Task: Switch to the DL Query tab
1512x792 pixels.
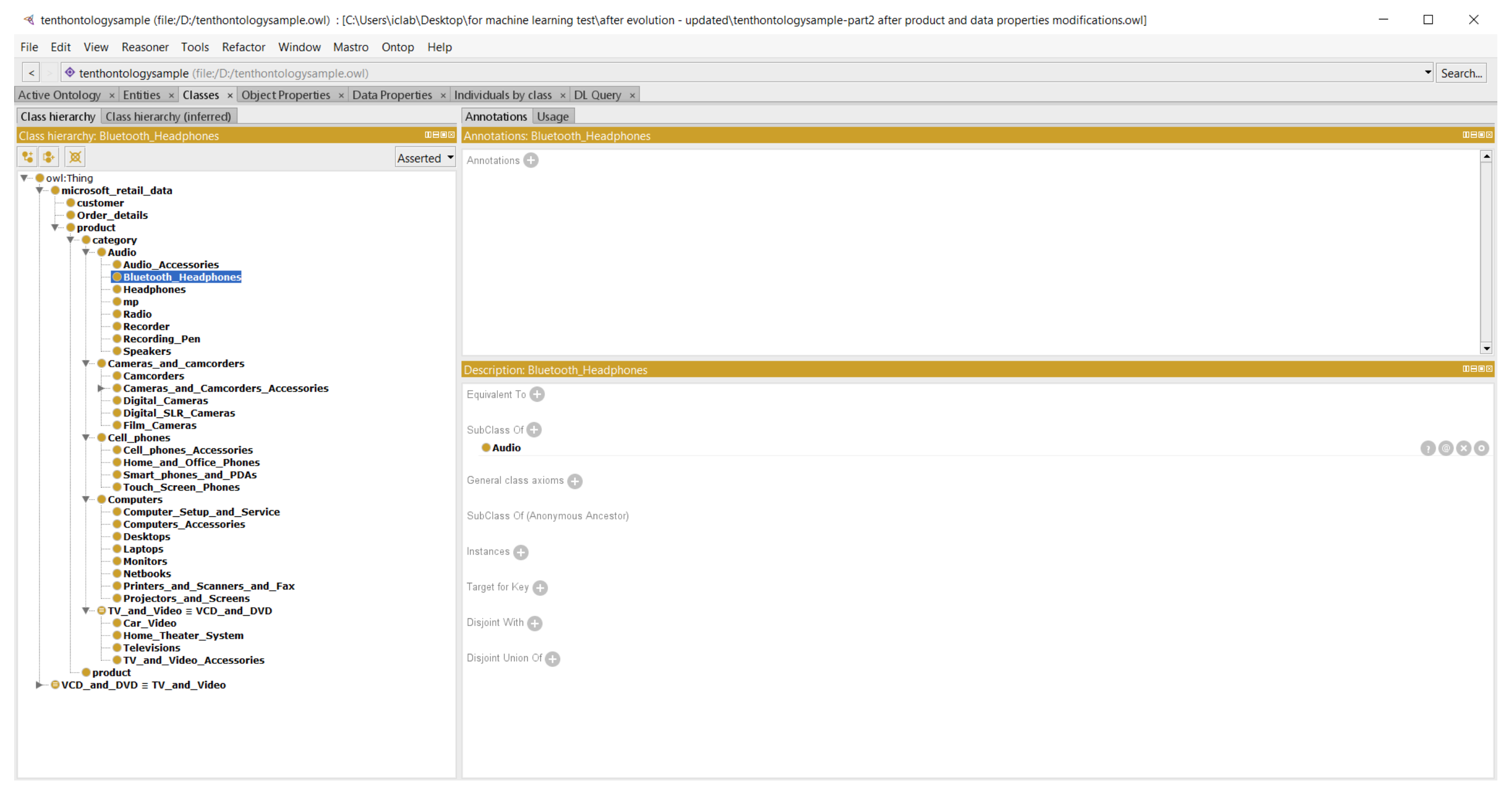Action: click(x=597, y=95)
